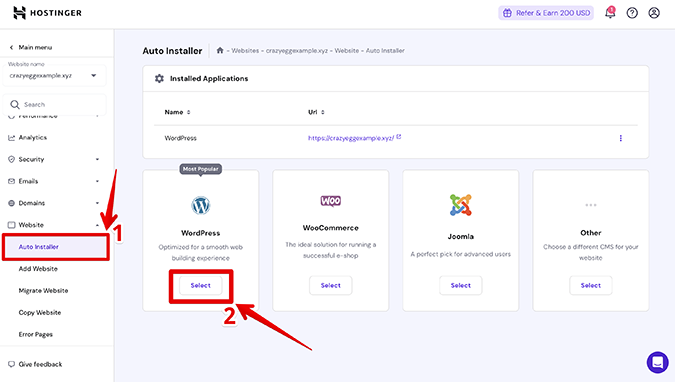Screen dimensions: 675x382
Task: Open the help question mark icon
Action: coord(632,13)
